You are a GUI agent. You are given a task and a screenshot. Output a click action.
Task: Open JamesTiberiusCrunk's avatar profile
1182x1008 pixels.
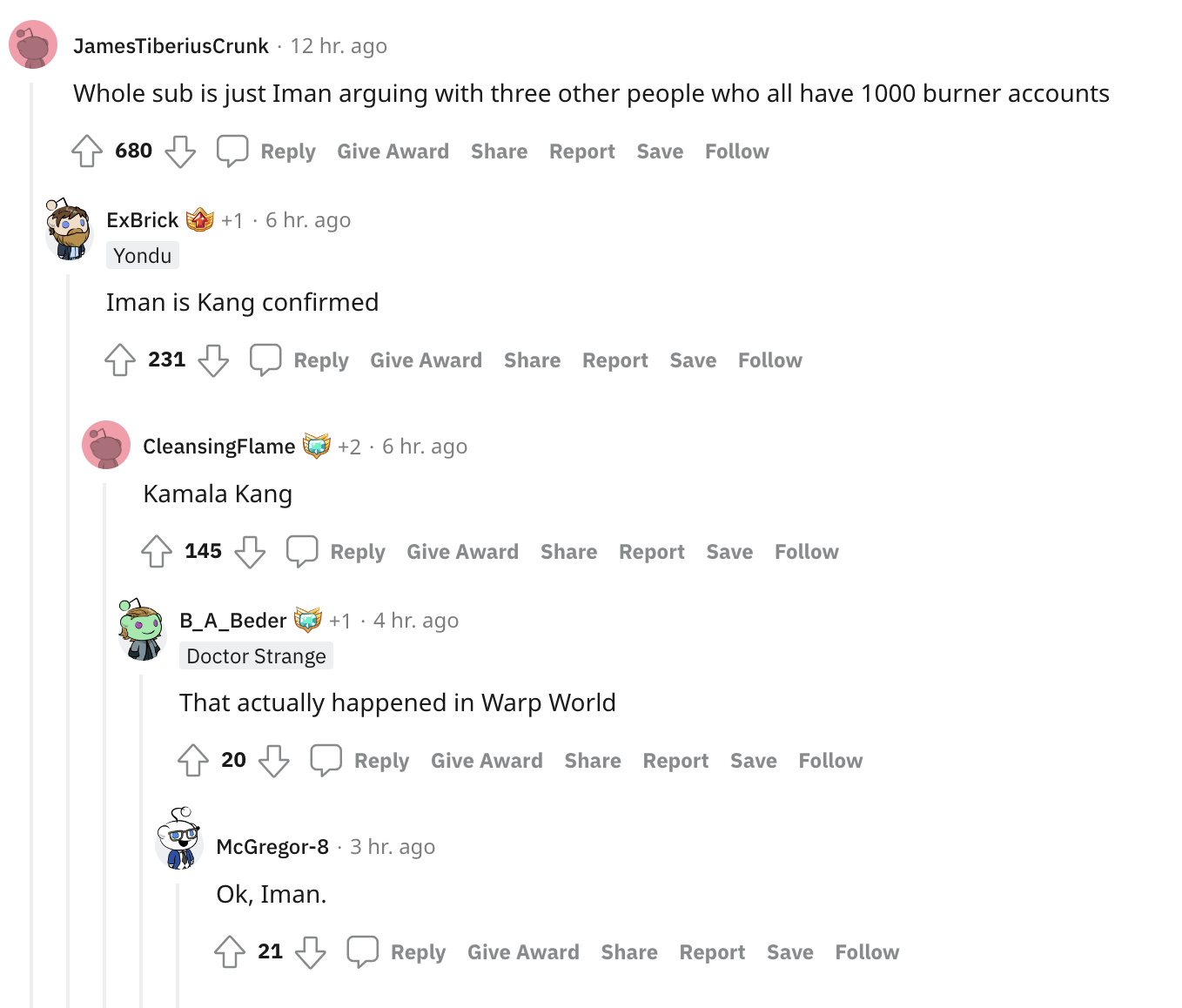coord(33,45)
